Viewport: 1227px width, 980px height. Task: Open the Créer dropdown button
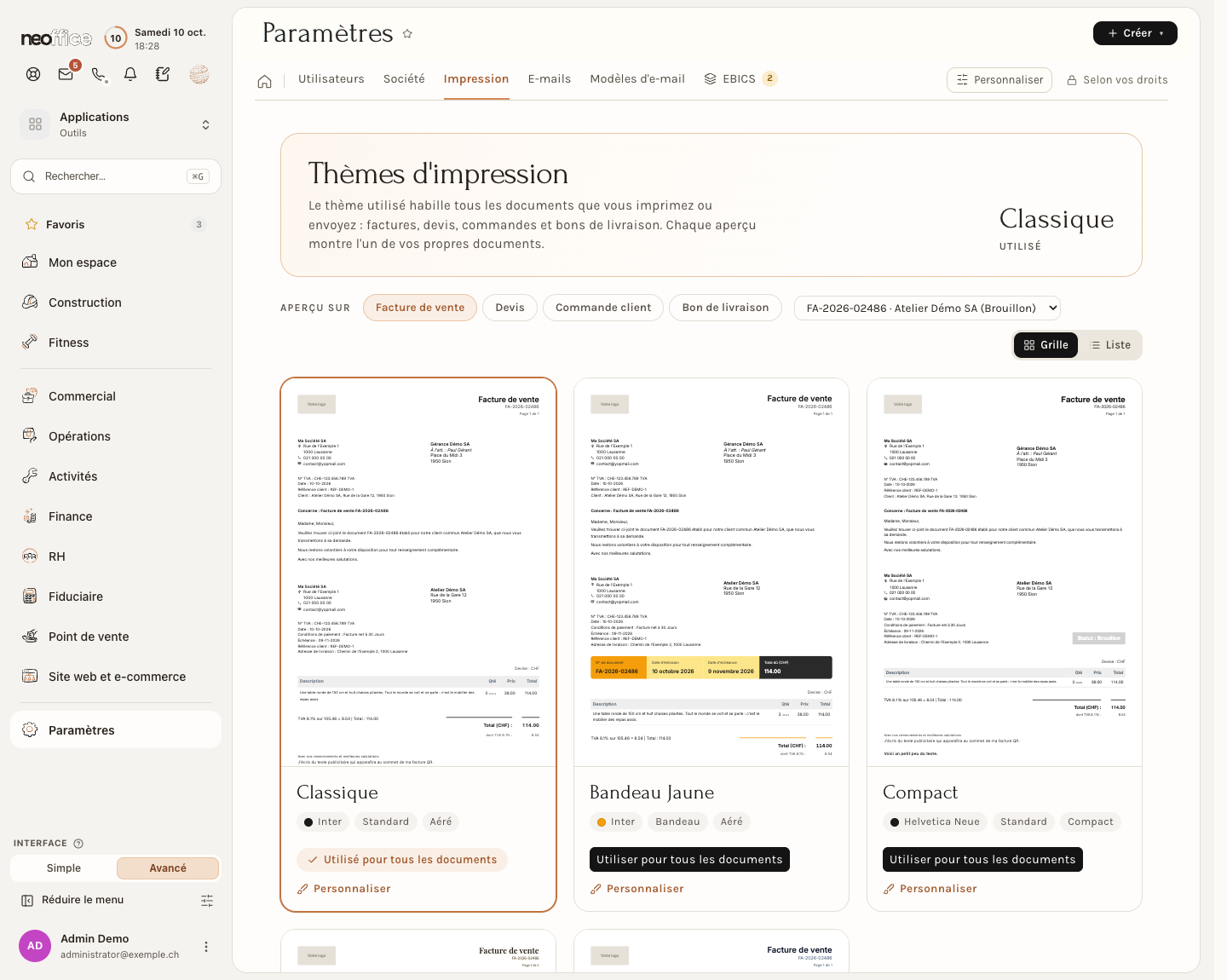(x=1135, y=33)
